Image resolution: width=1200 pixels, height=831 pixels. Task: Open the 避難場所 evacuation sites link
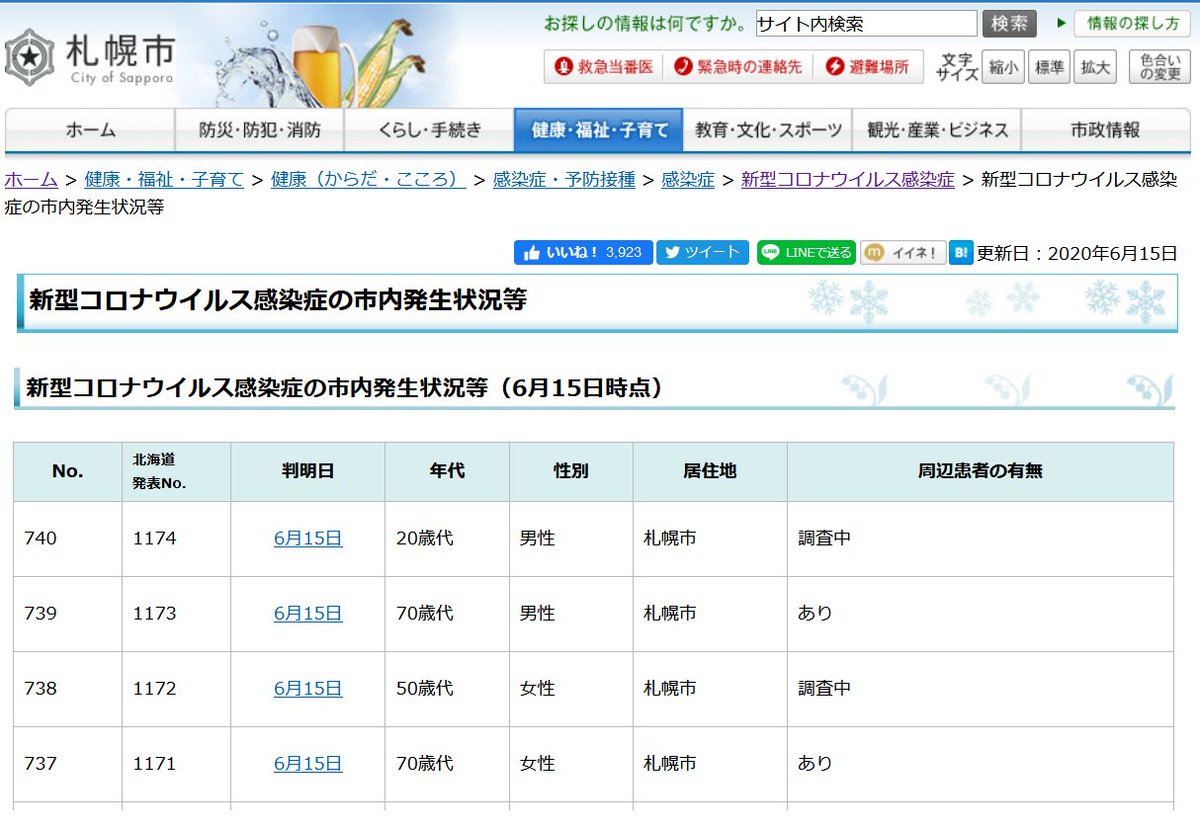coord(867,66)
